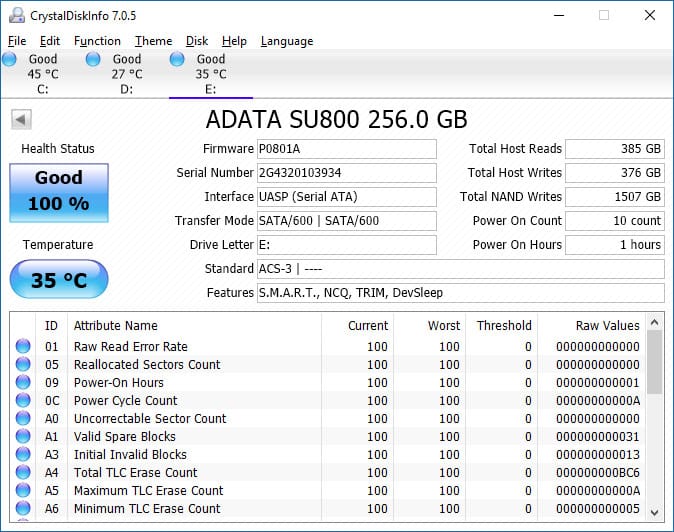
Task: Select the Valid Spare Blocks row
Action: coord(328,437)
